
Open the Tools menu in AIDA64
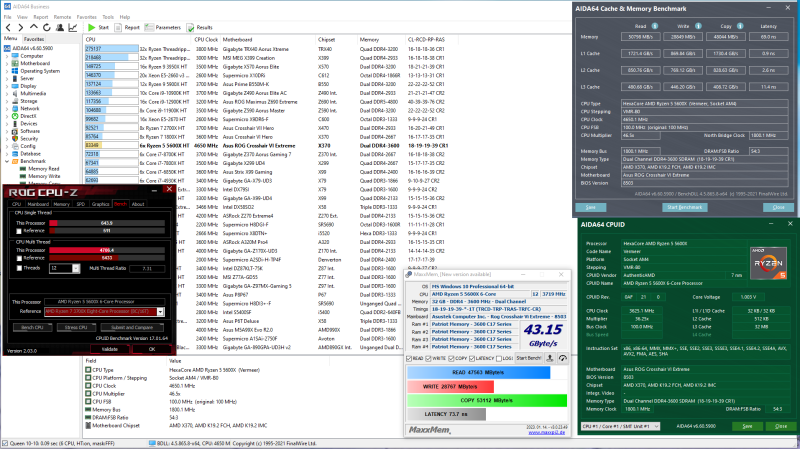point(108,17)
